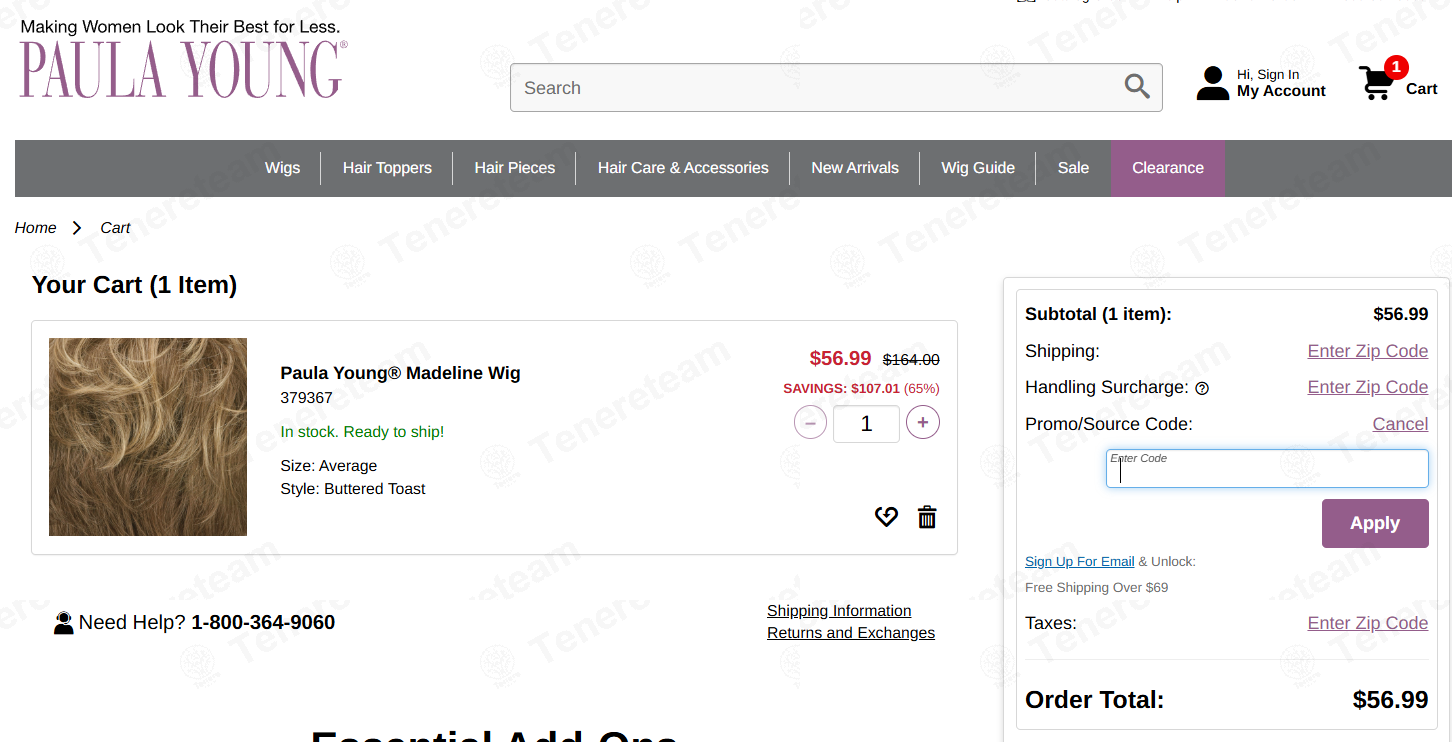Screen dimensions: 1452x742
Task: Click the Madeline Wig product thumbnail
Action: click(148, 437)
